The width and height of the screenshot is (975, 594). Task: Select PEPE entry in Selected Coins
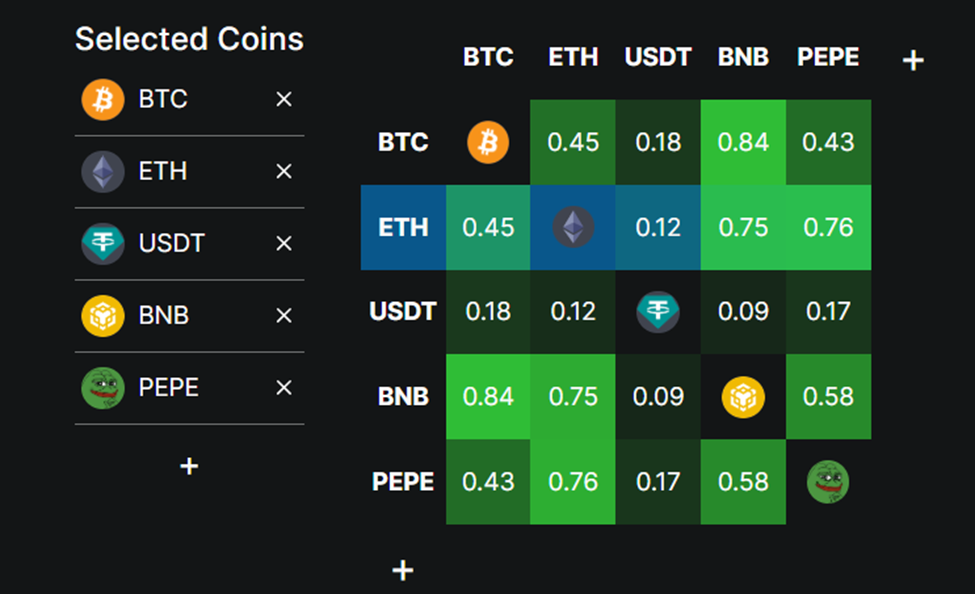tap(189, 388)
